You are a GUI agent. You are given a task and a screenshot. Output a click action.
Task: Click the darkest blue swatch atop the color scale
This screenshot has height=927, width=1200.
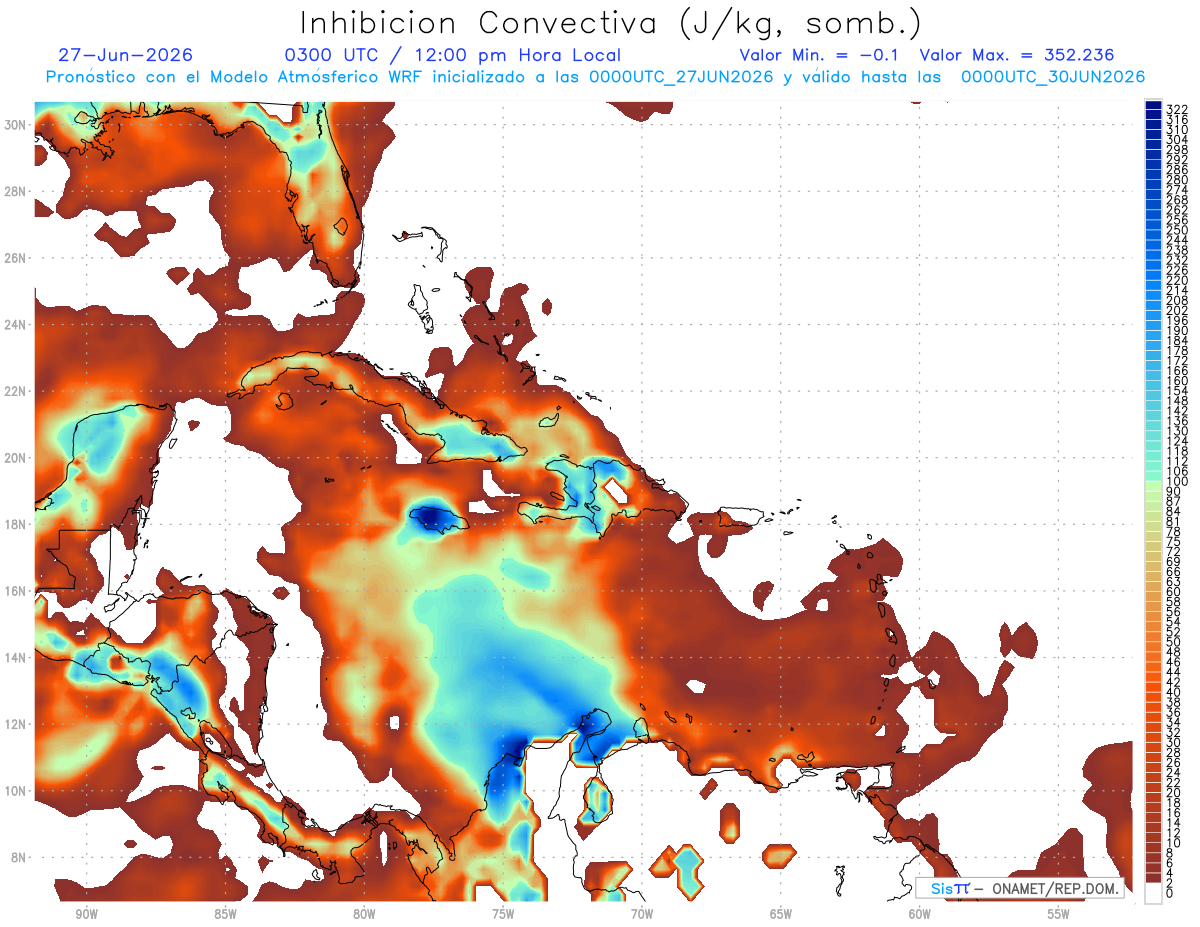click(1153, 107)
